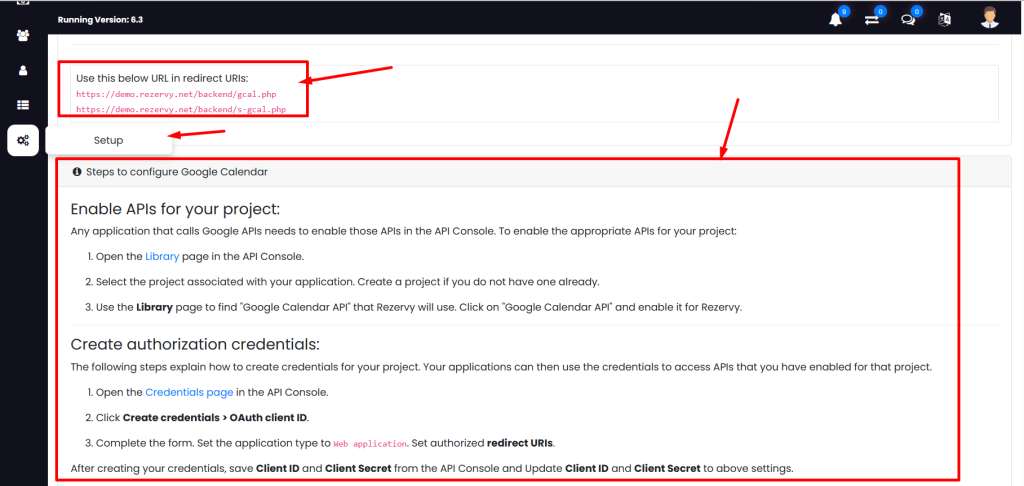1024x486 pixels.
Task: Click the 'Steps to configure Google Calendar' header
Action: (x=176, y=172)
